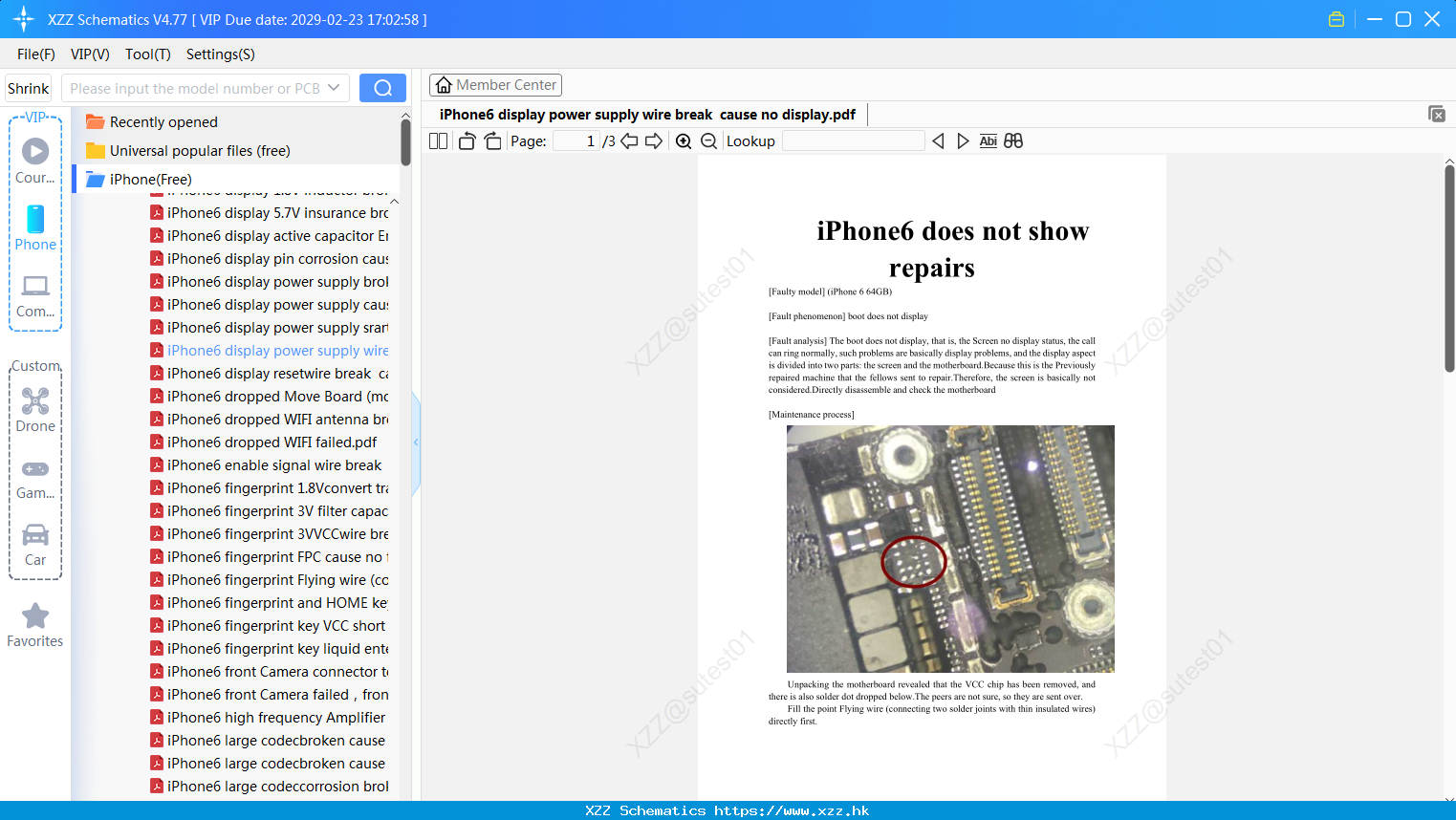Select the Computer category icon
Screen dimensions: 1456x820
[x=35, y=296]
